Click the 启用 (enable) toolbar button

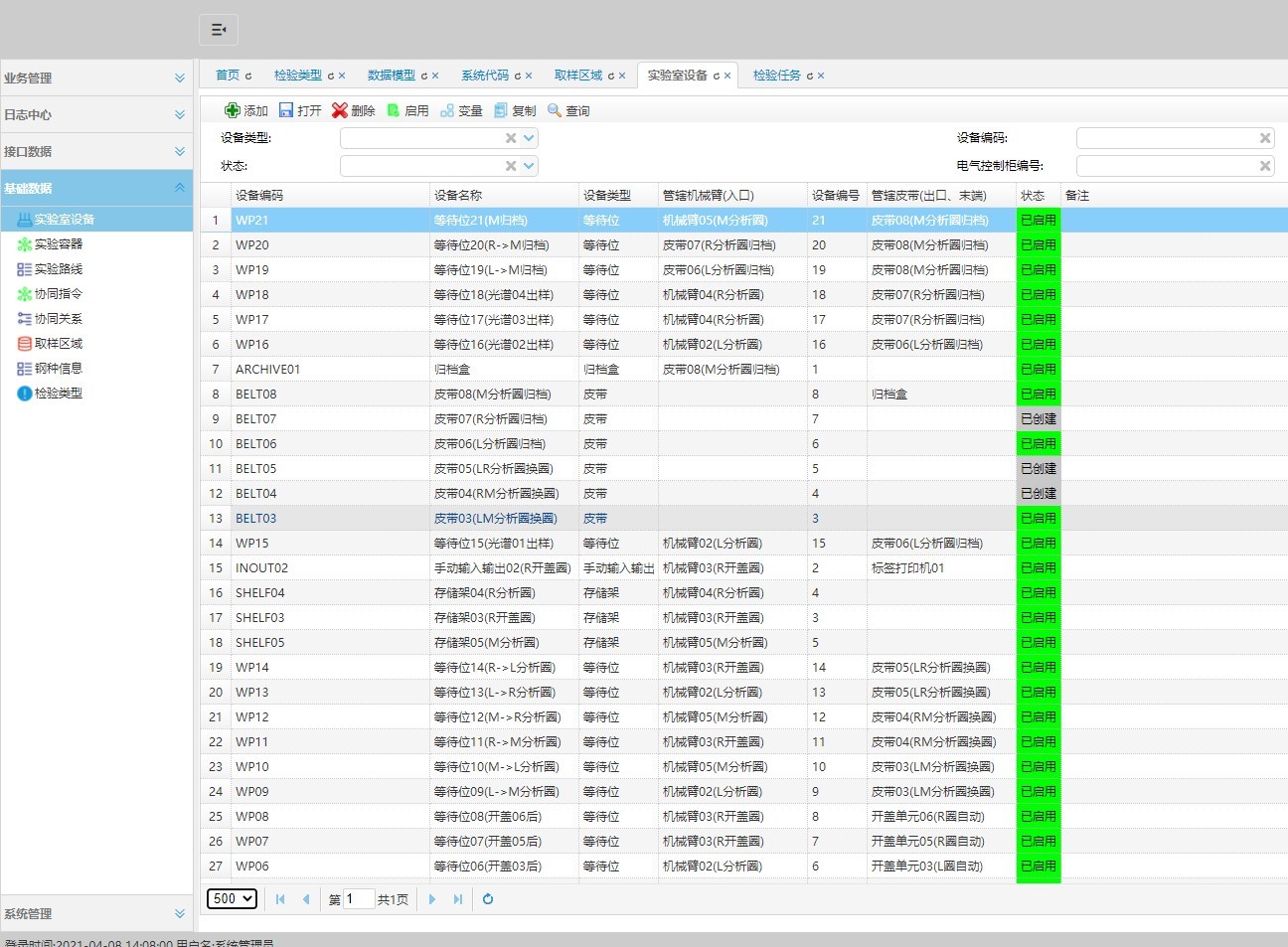coord(407,110)
